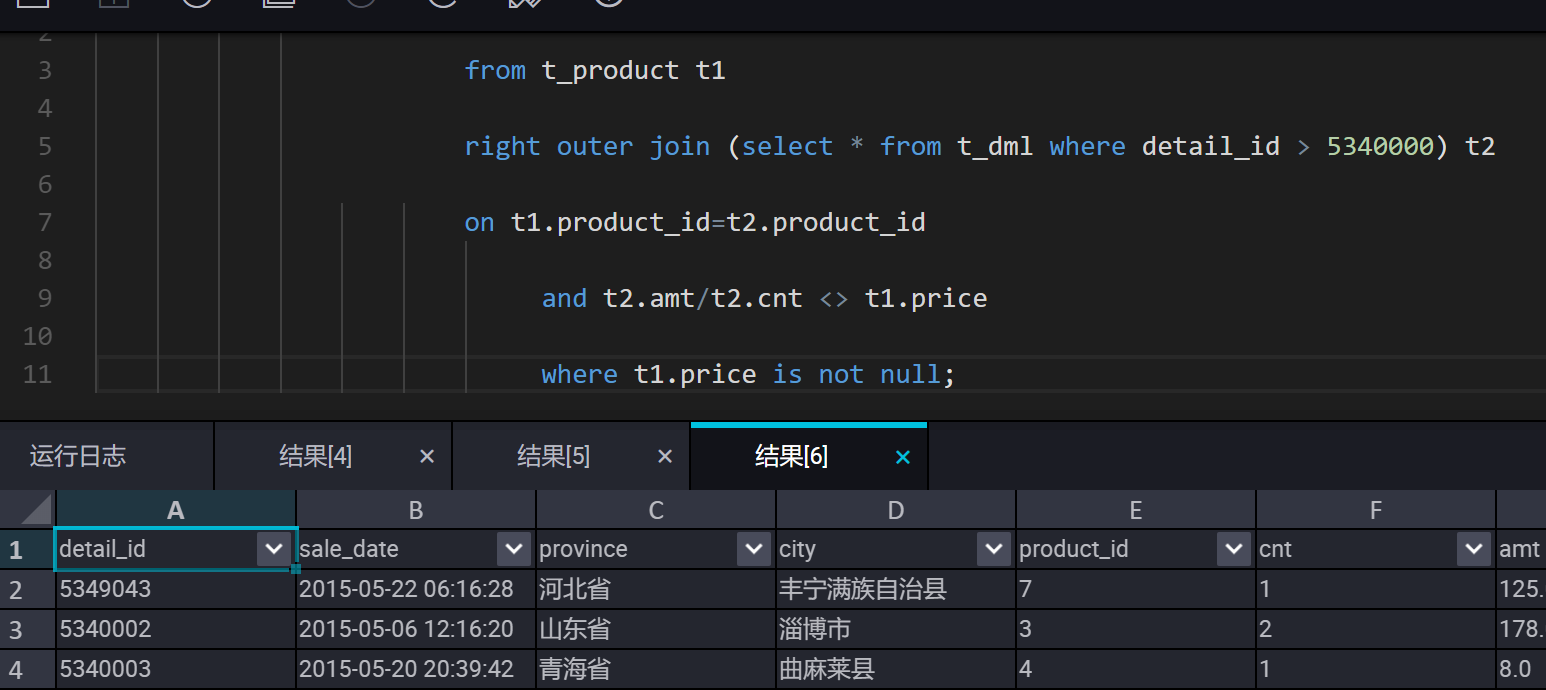Viewport: 1546px width, 690px height.
Task: Click line number 5 in the editor gutter
Action: [x=44, y=146]
